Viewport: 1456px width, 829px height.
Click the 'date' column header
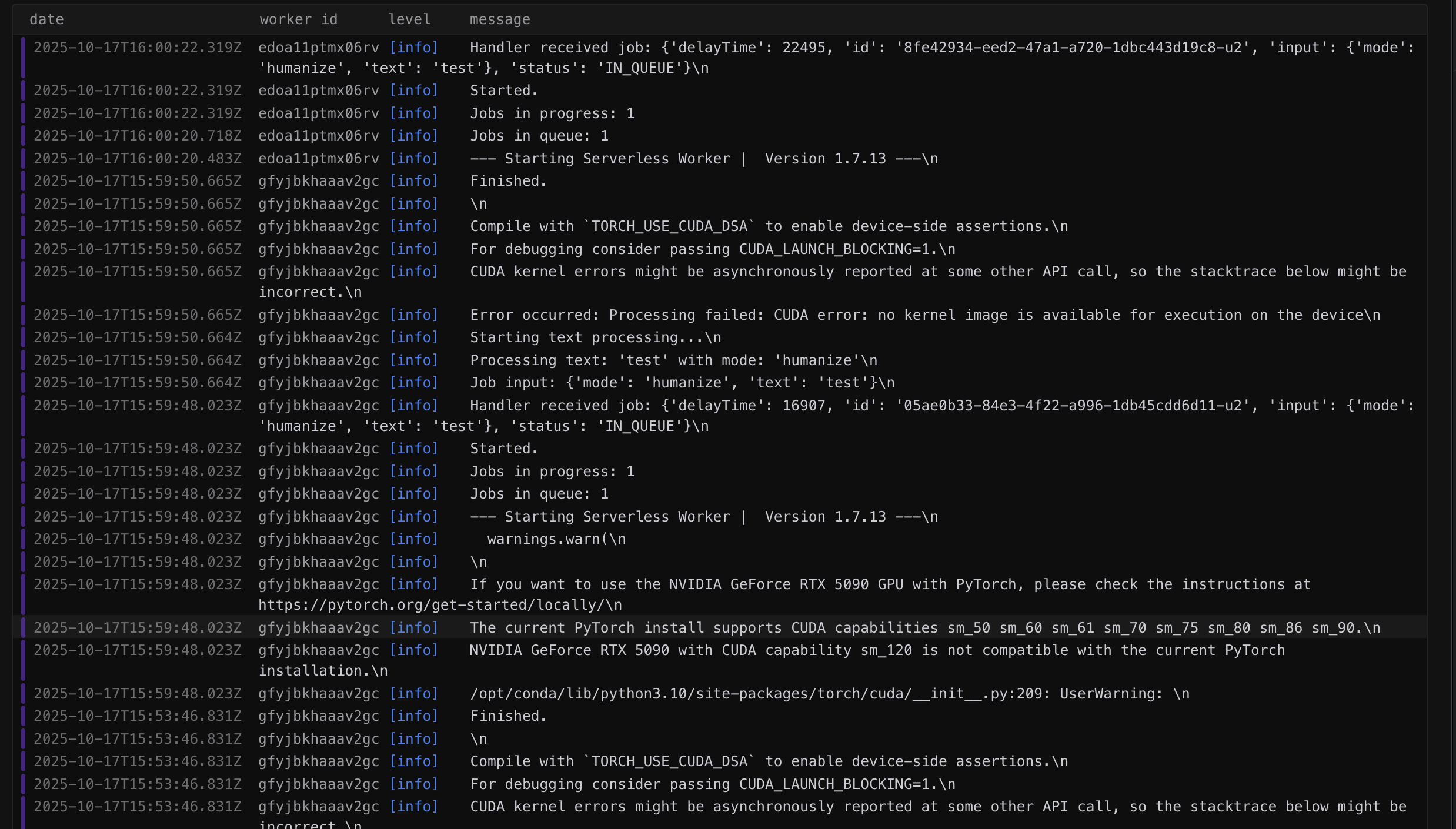click(x=46, y=19)
